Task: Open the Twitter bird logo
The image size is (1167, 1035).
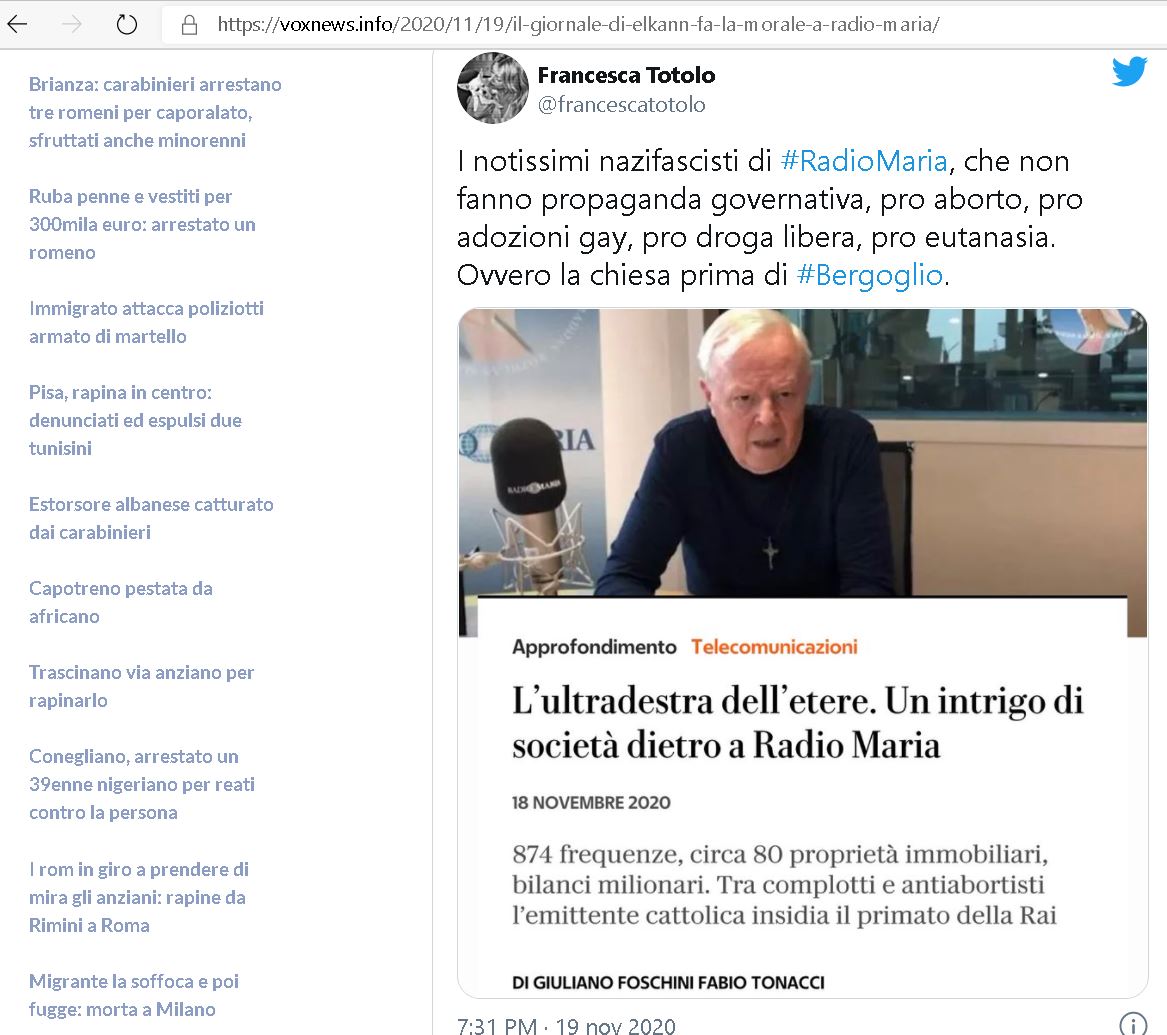Action: pos(1130,71)
